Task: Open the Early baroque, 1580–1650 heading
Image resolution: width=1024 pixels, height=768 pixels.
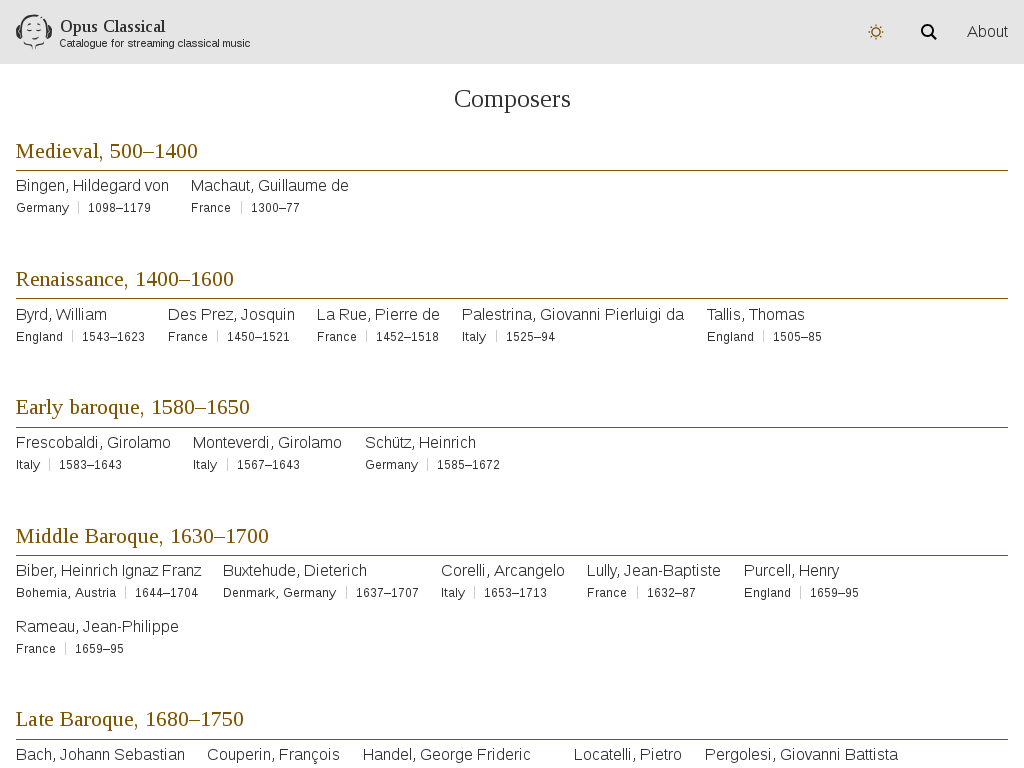Action: pos(133,407)
